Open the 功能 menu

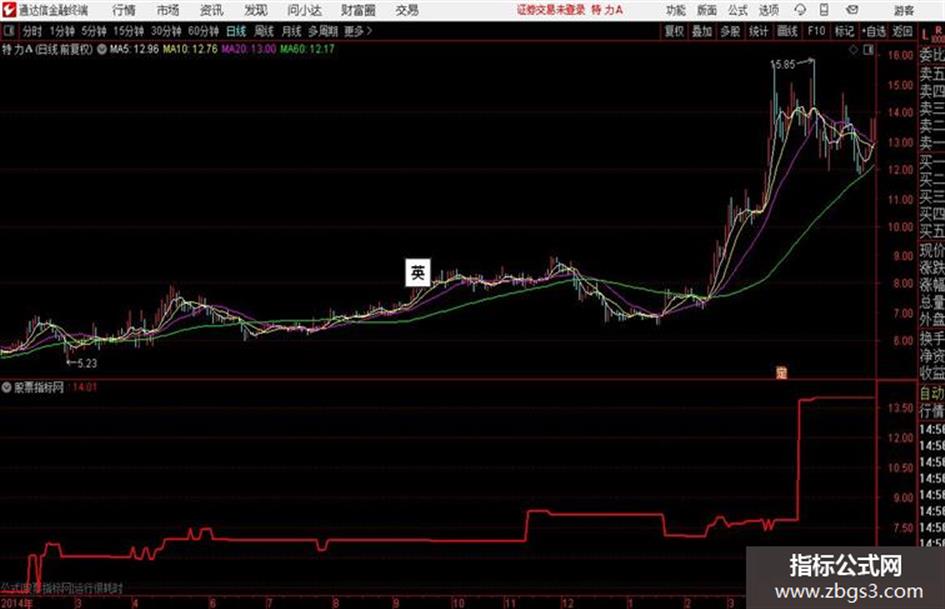click(676, 10)
